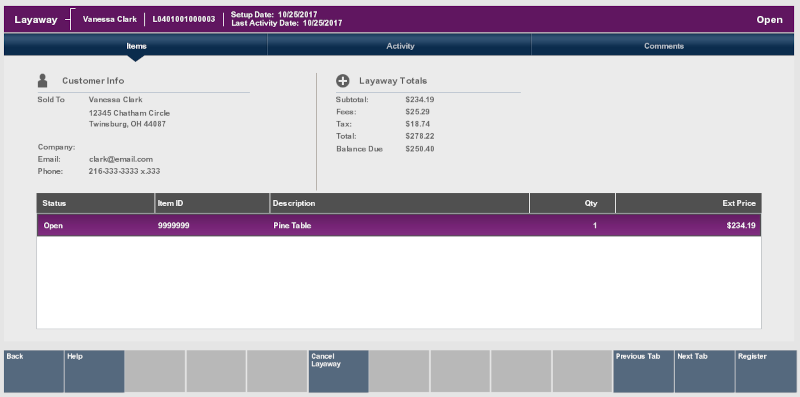Expand Layaway Totals with the plus icon
This screenshot has width=800, height=397.
tap(343, 81)
